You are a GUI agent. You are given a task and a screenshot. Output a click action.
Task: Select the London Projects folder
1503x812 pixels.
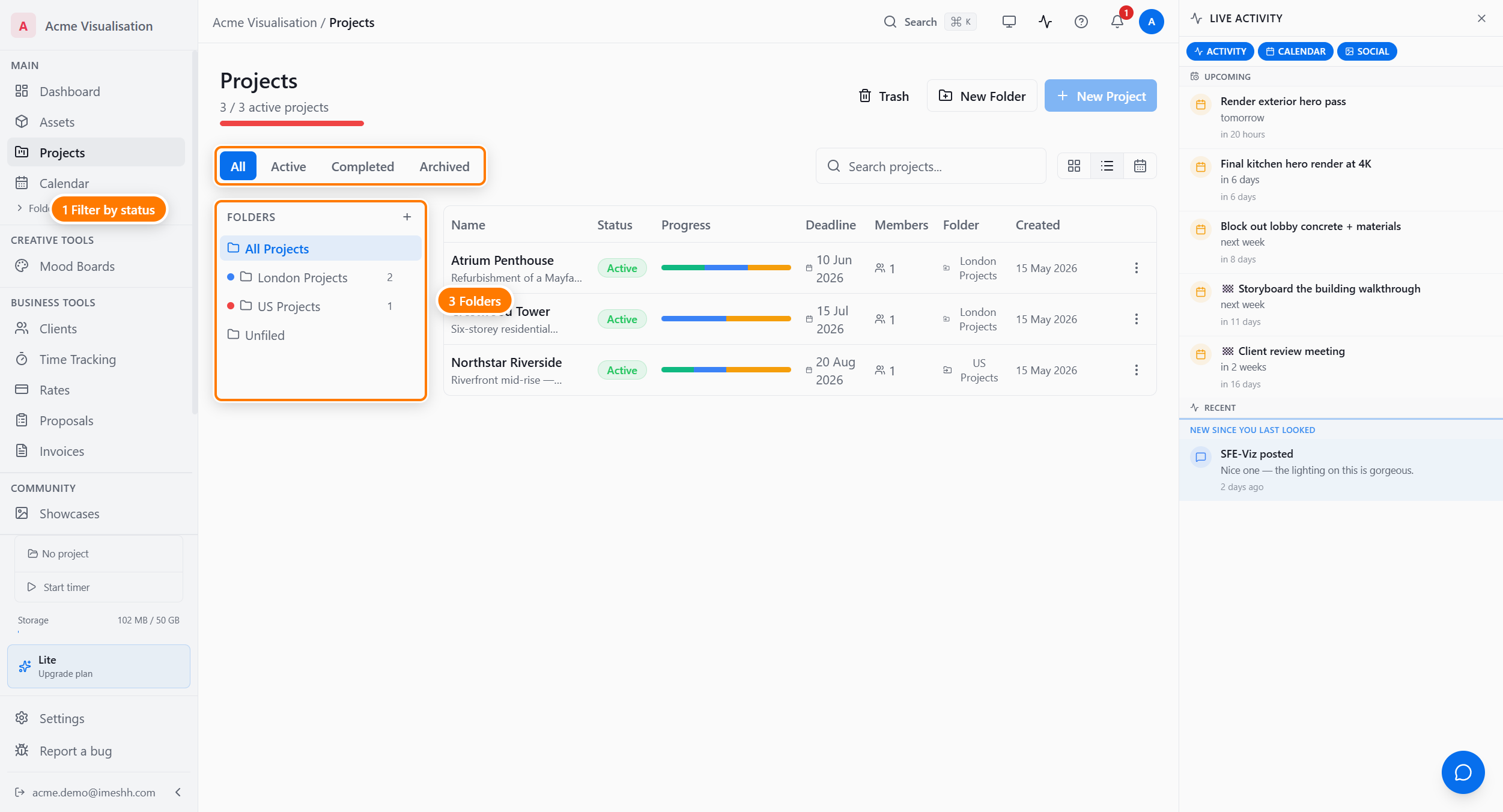320,277
